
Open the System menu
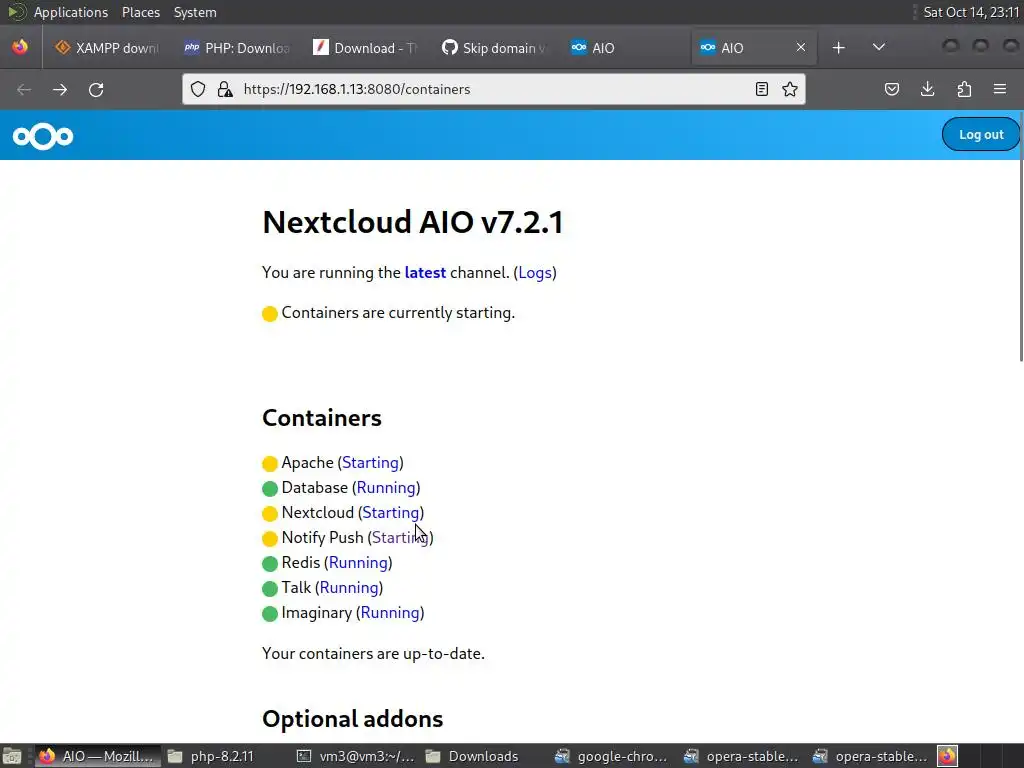click(x=195, y=12)
